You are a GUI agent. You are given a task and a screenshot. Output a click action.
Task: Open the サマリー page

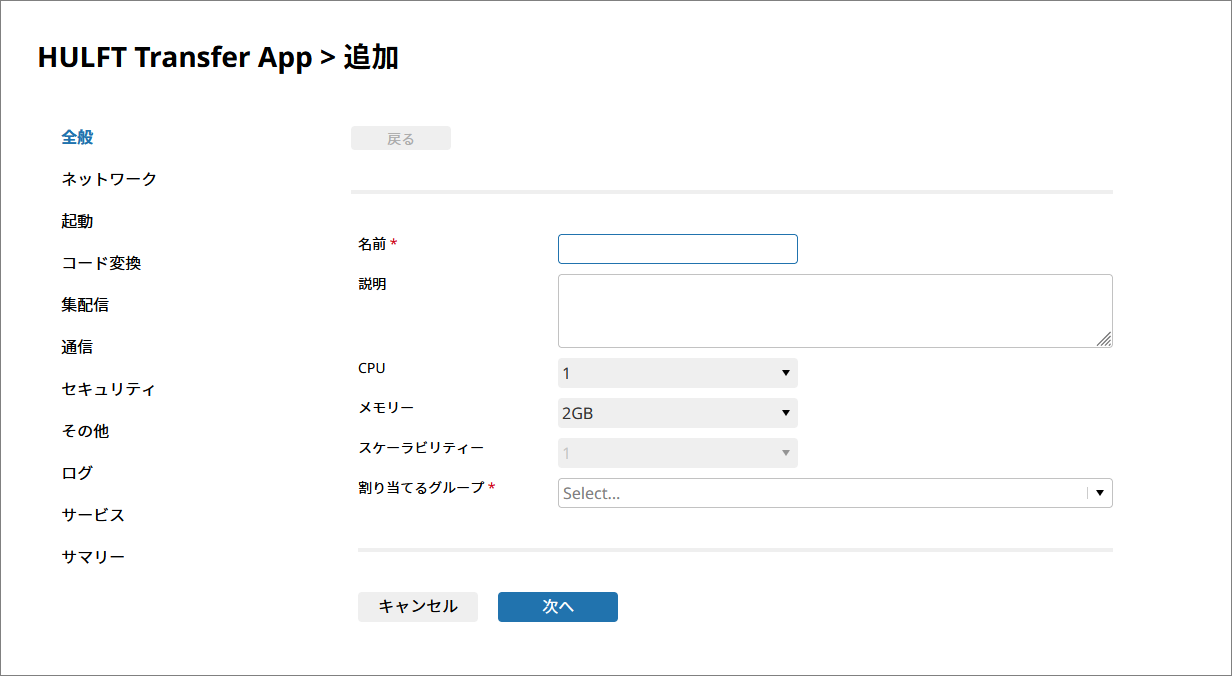pyautogui.click(x=93, y=557)
